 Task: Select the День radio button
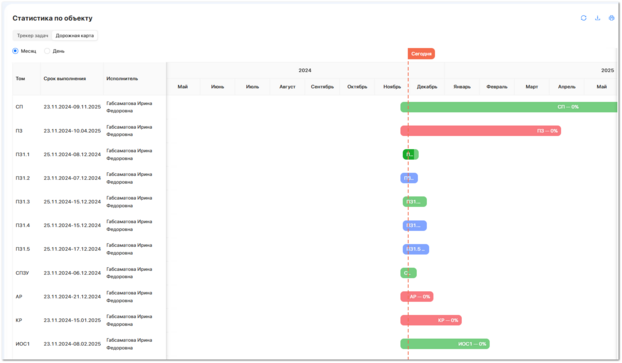coord(47,51)
